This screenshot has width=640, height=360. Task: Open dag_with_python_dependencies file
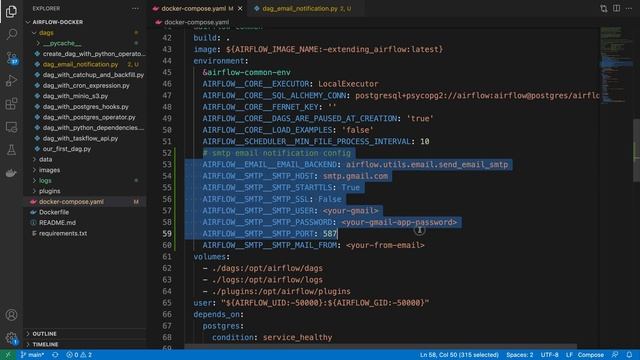click(93, 128)
